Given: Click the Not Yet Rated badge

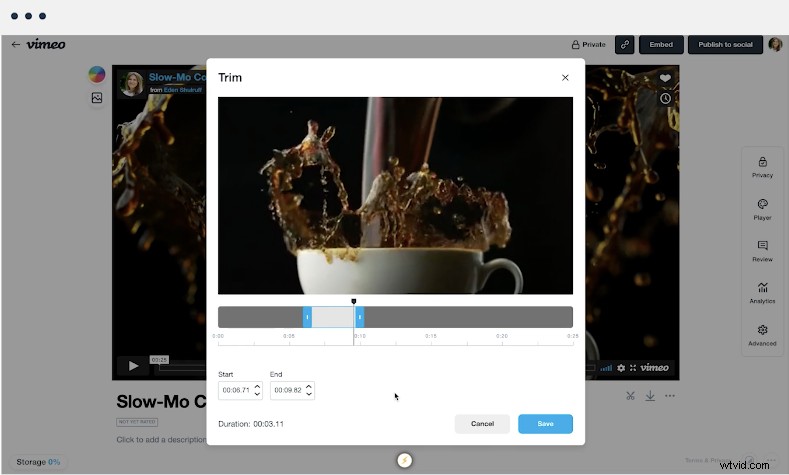Looking at the screenshot, I should [x=137, y=422].
